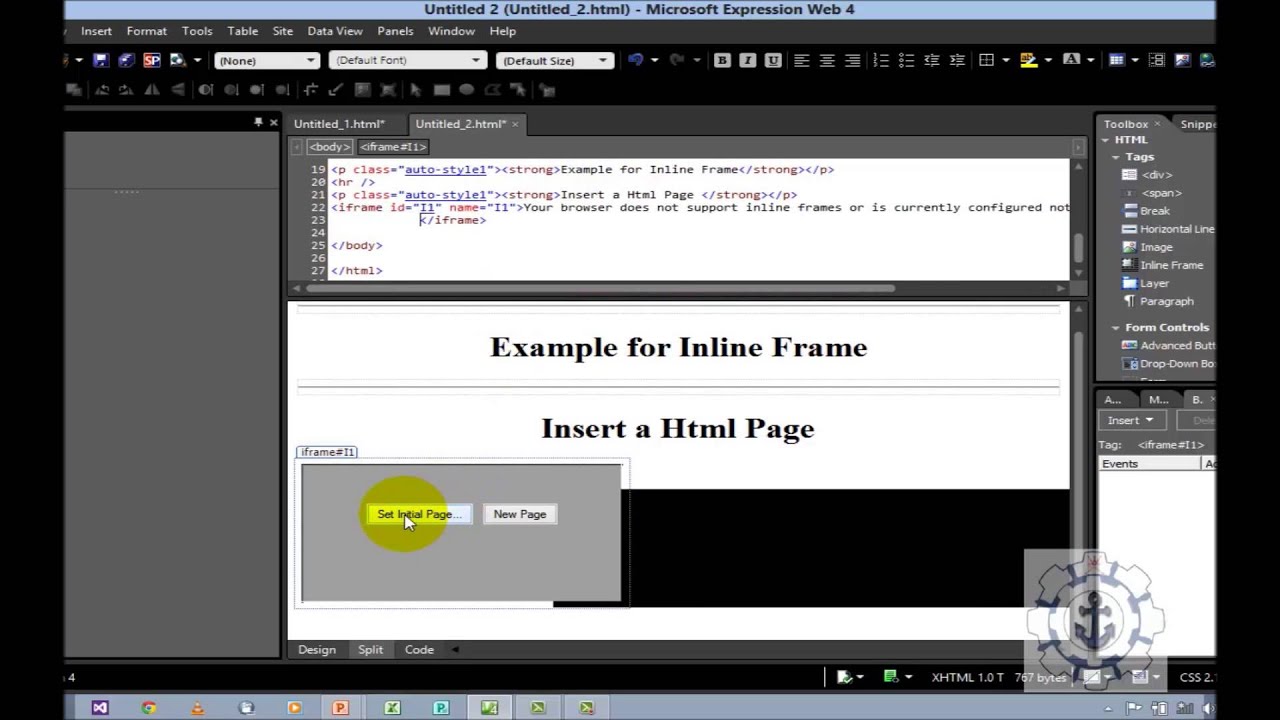The width and height of the screenshot is (1280, 720).
Task: Insert a bulleted list
Action: pos(906,60)
